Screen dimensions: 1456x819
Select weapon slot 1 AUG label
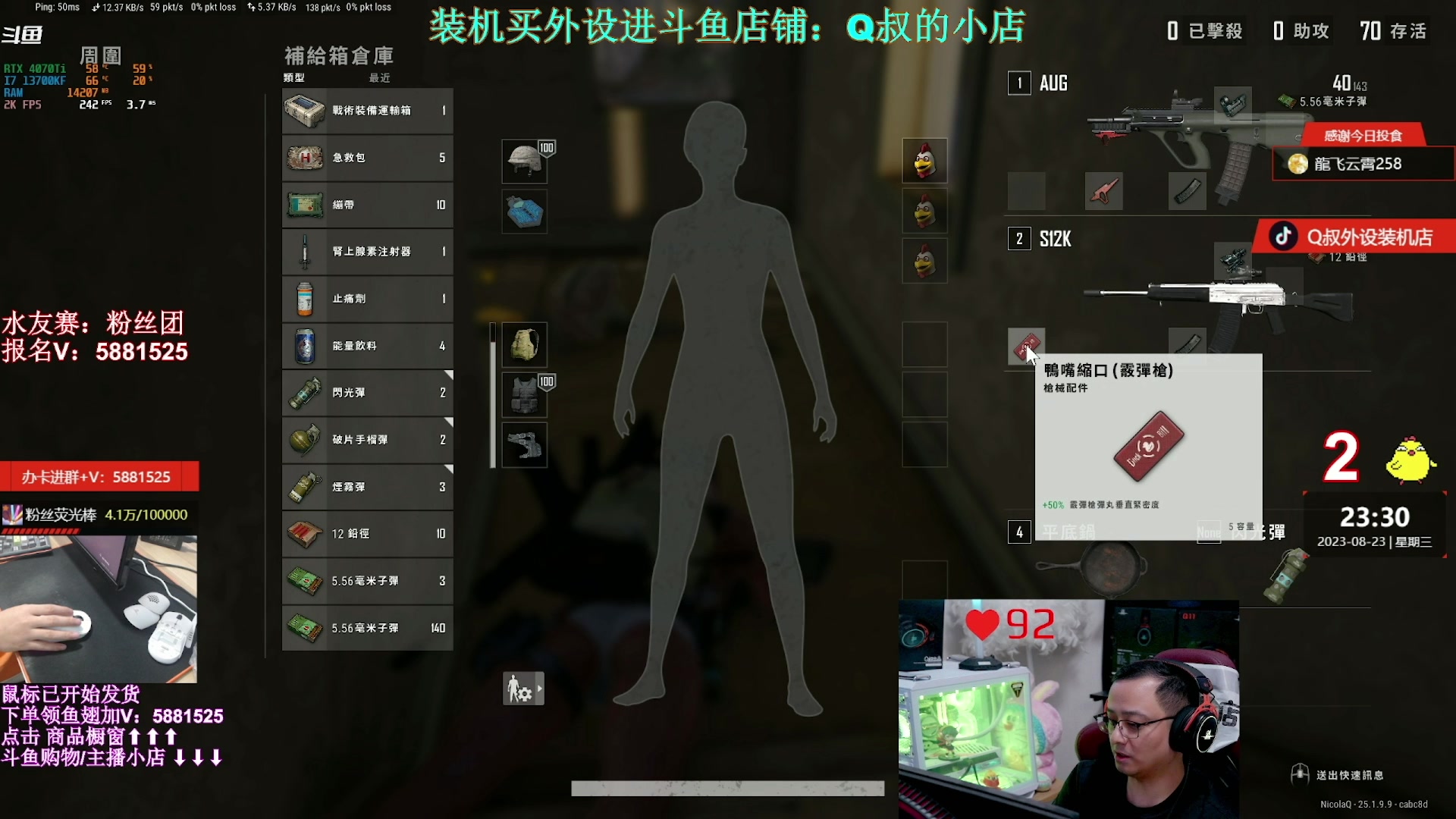click(1053, 83)
